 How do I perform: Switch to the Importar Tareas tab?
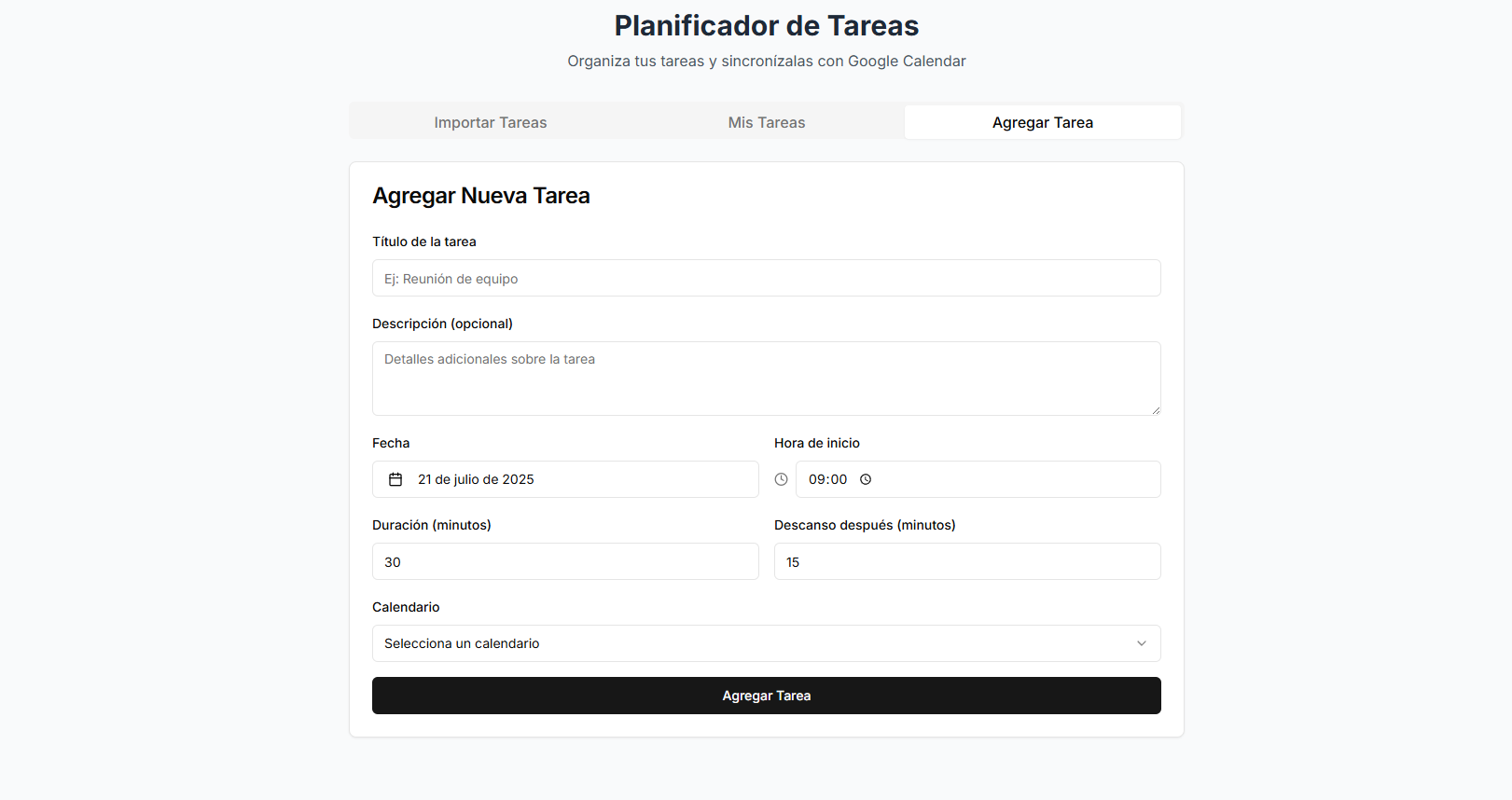pos(490,122)
